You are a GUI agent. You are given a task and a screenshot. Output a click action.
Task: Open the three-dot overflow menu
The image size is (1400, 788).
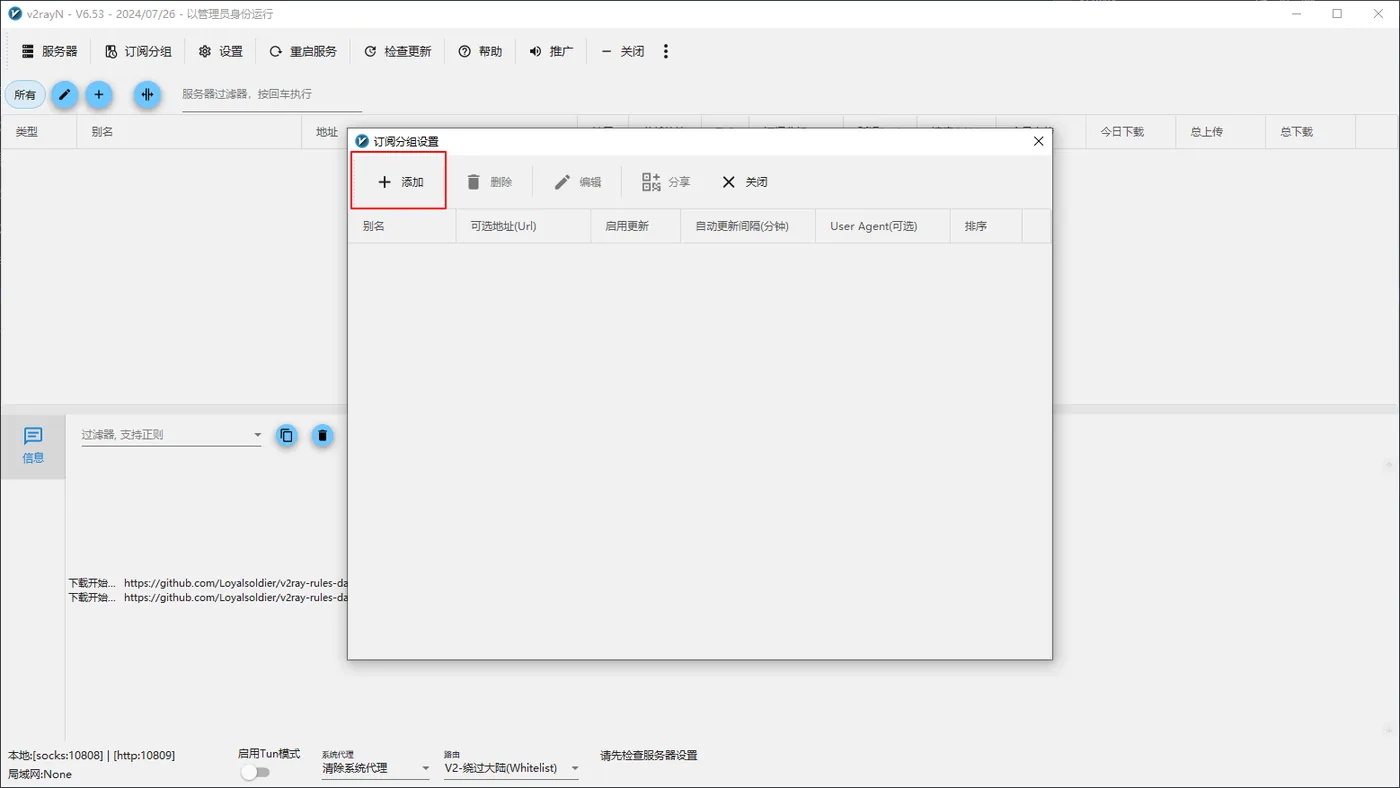(666, 51)
